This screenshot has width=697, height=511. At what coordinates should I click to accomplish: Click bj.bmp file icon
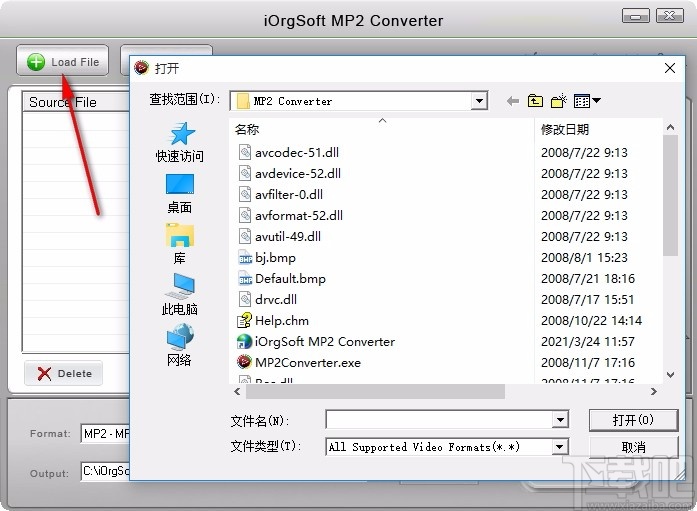click(x=245, y=258)
